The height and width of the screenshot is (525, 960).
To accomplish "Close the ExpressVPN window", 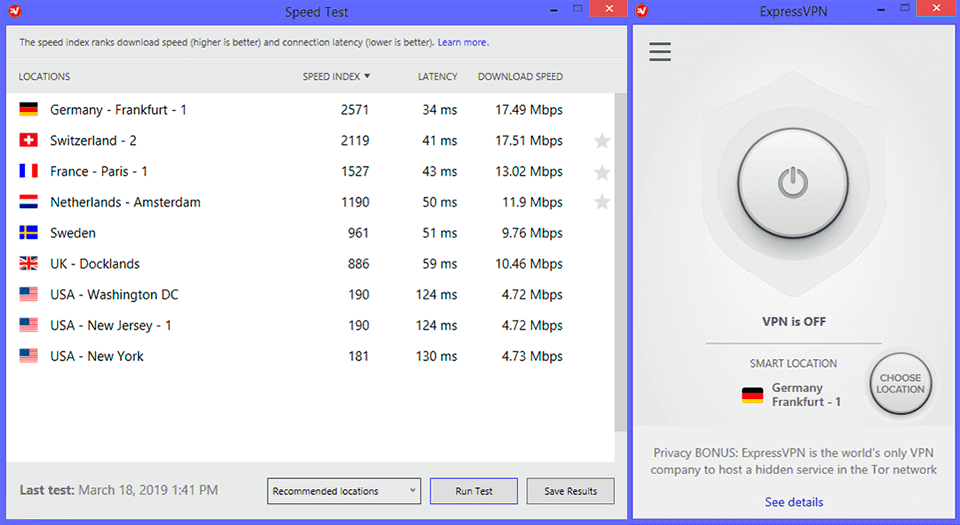I will [x=937, y=8].
